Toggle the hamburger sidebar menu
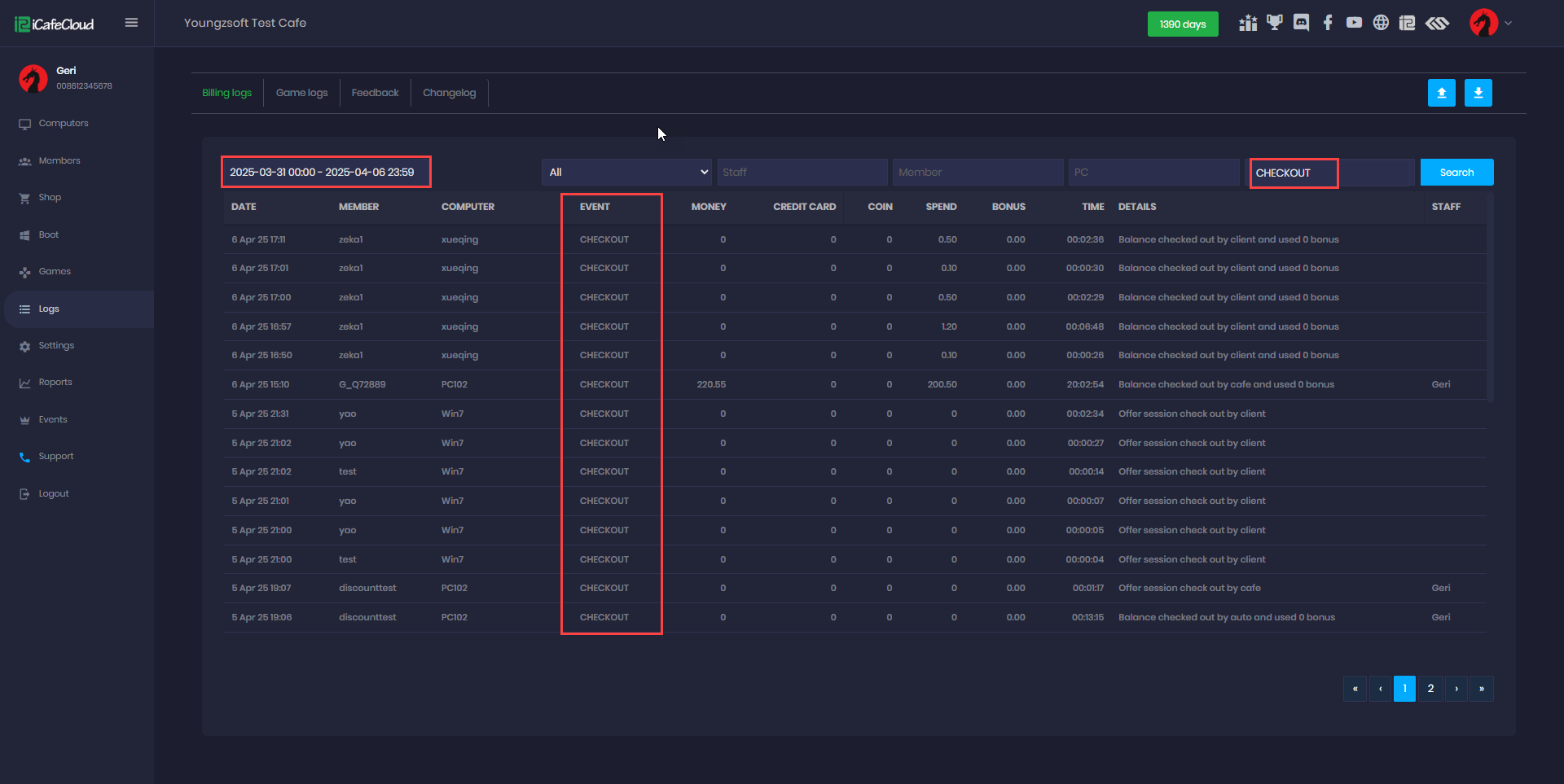 pos(131,23)
